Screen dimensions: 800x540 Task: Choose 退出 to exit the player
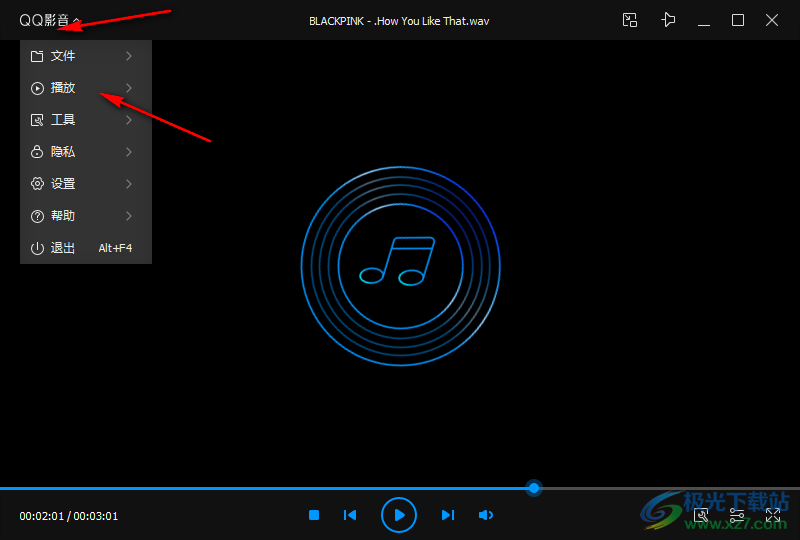tap(86, 248)
